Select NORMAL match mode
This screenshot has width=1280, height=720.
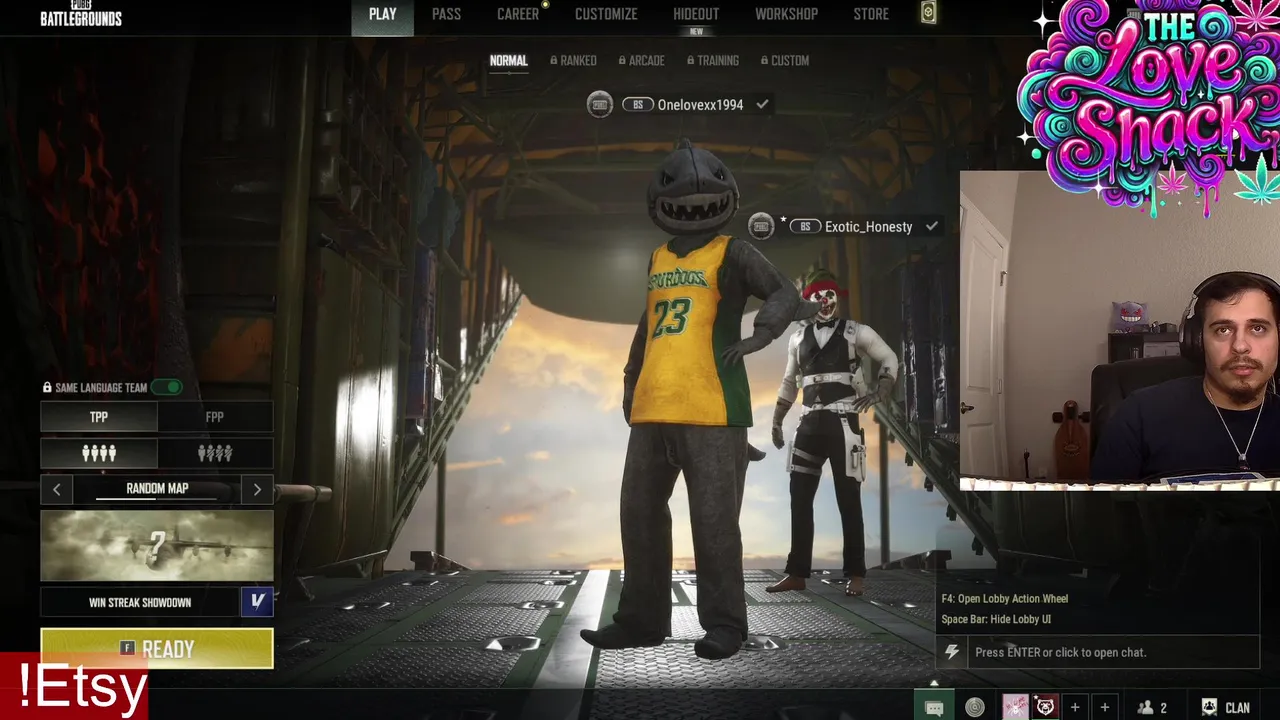(508, 60)
